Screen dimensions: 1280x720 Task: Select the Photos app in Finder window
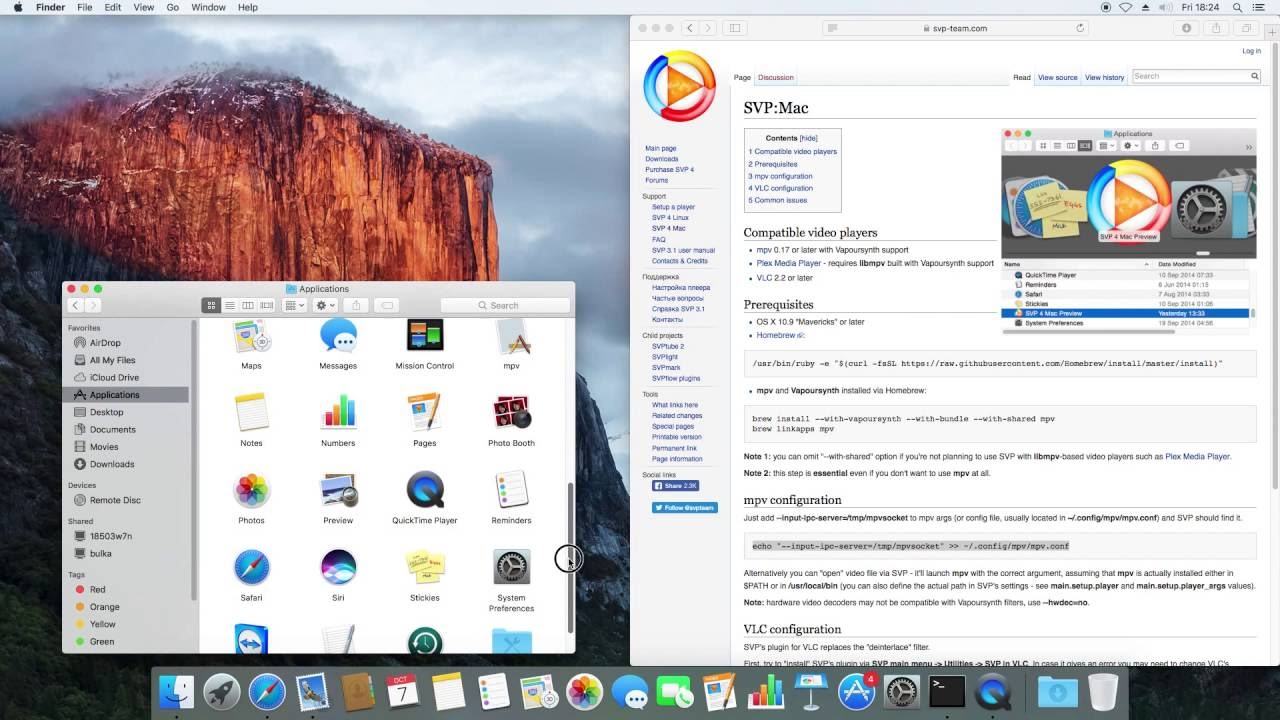tap(251, 490)
